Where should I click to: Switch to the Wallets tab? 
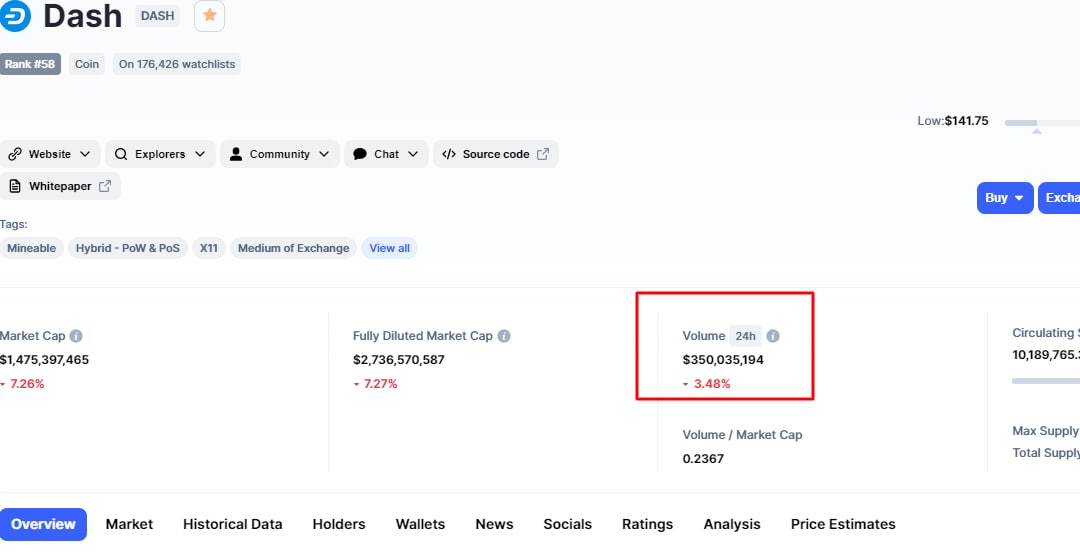pyautogui.click(x=420, y=524)
